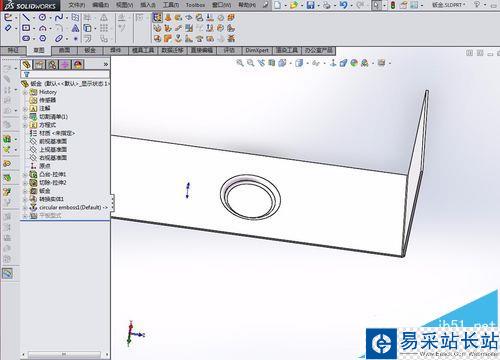500x360 pixels.
Task: Expand the History tree node
Action: click(25, 92)
